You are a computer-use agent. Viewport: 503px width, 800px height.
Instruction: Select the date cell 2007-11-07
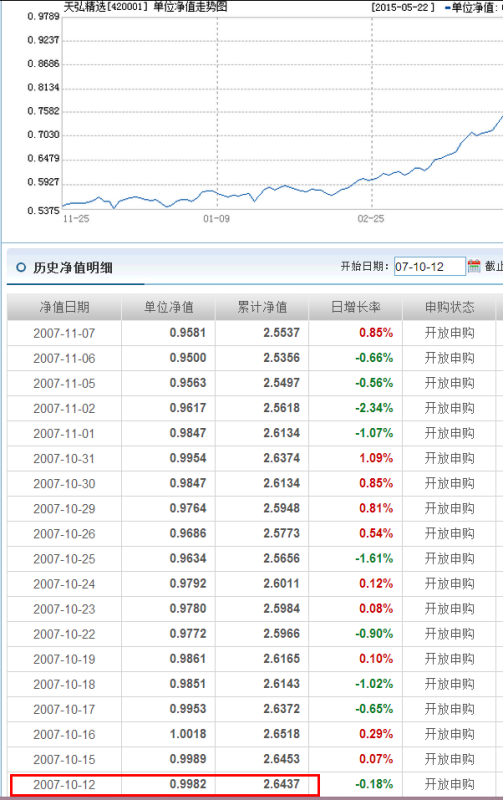64,333
